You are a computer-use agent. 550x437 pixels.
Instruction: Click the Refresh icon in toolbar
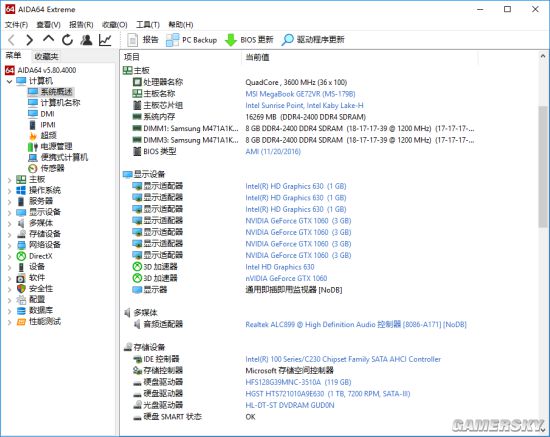click(x=67, y=40)
